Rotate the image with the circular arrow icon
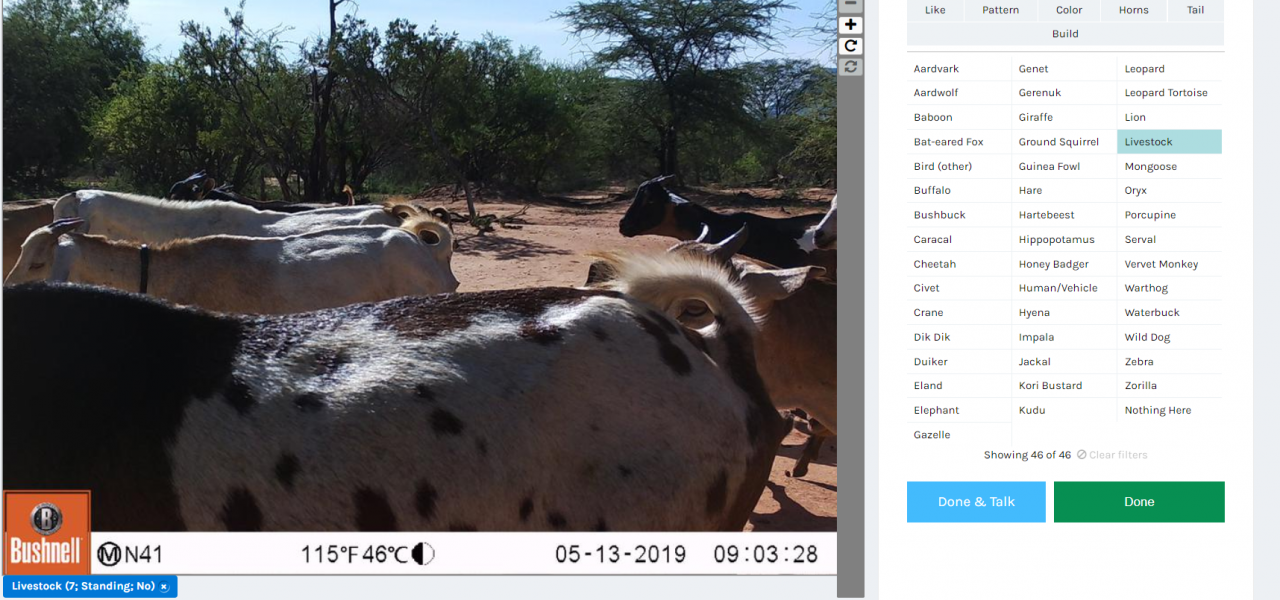 pyautogui.click(x=851, y=46)
